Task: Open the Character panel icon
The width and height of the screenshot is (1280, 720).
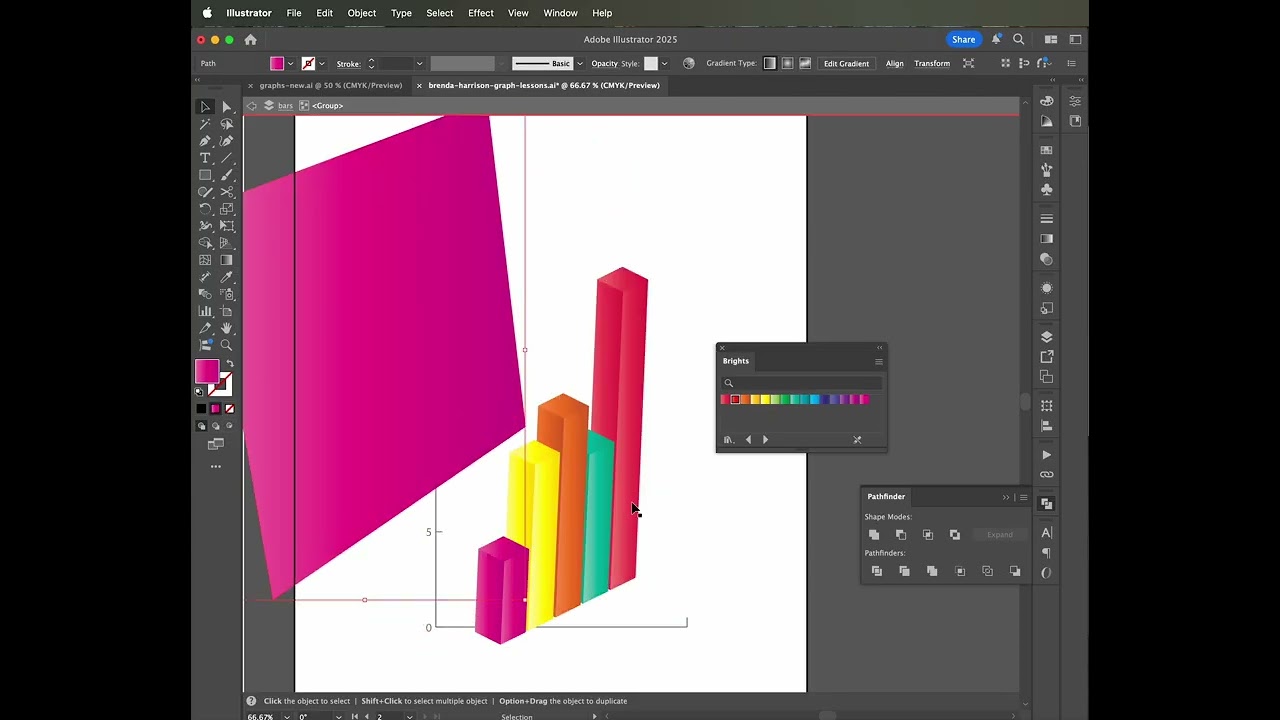Action: [1047, 533]
